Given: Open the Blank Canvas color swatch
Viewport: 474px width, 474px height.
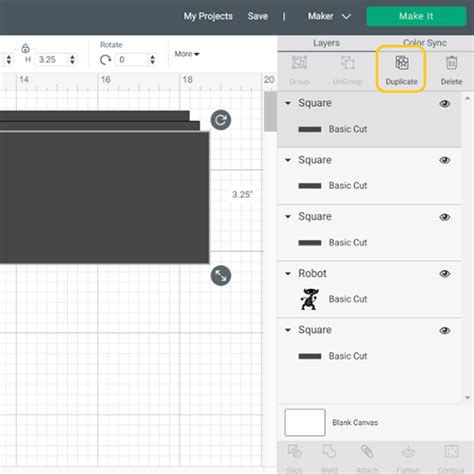Looking at the screenshot, I should (x=305, y=422).
